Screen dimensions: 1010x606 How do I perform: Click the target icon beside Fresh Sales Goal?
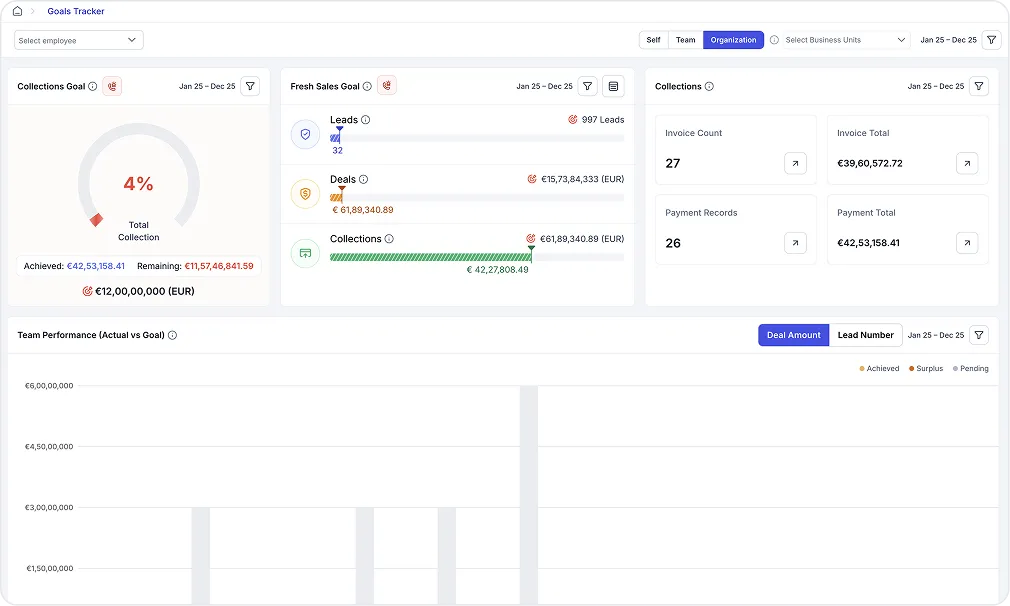click(386, 86)
